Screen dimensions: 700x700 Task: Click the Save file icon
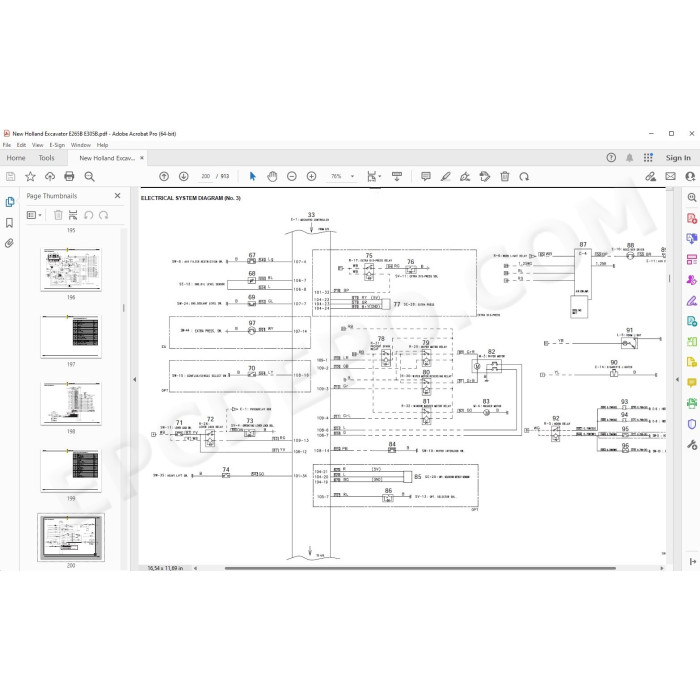point(10,176)
